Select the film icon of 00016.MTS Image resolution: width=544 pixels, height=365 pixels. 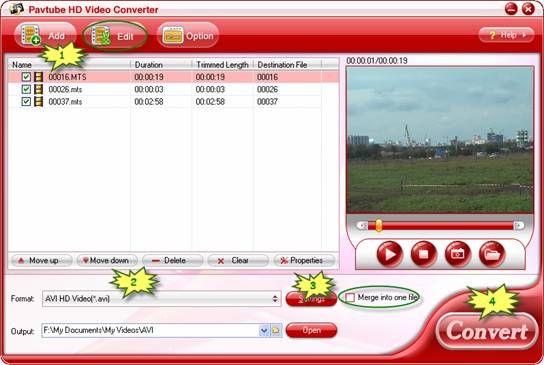[39, 77]
